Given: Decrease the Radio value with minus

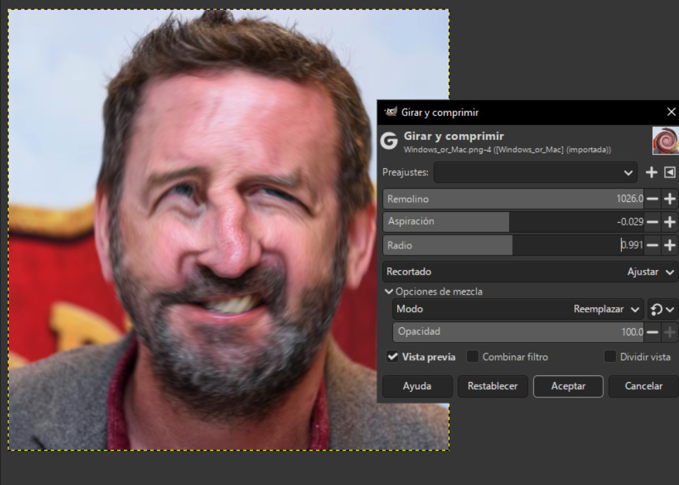Looking at the screenshot, I should (x=652, y=245).
